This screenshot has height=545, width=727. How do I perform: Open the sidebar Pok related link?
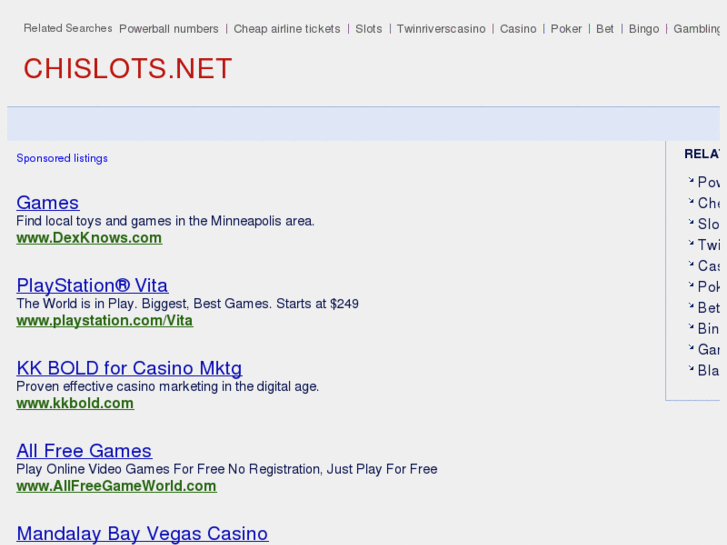coord(708,287)
